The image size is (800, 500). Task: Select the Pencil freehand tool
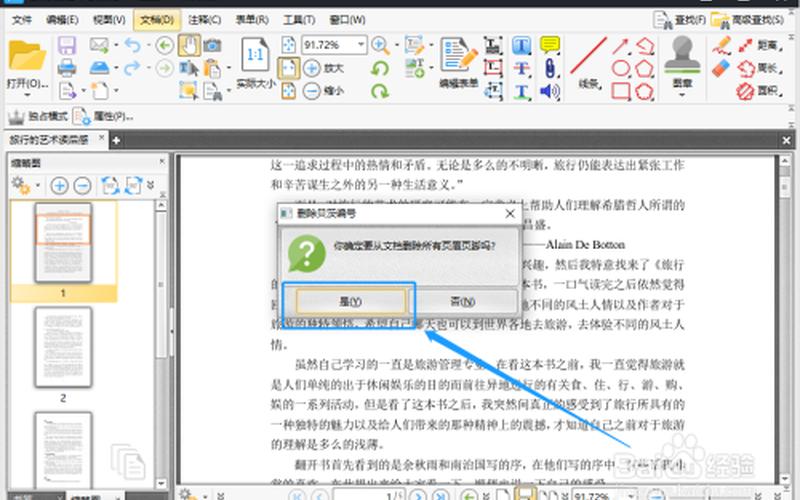tap(721, 45)
